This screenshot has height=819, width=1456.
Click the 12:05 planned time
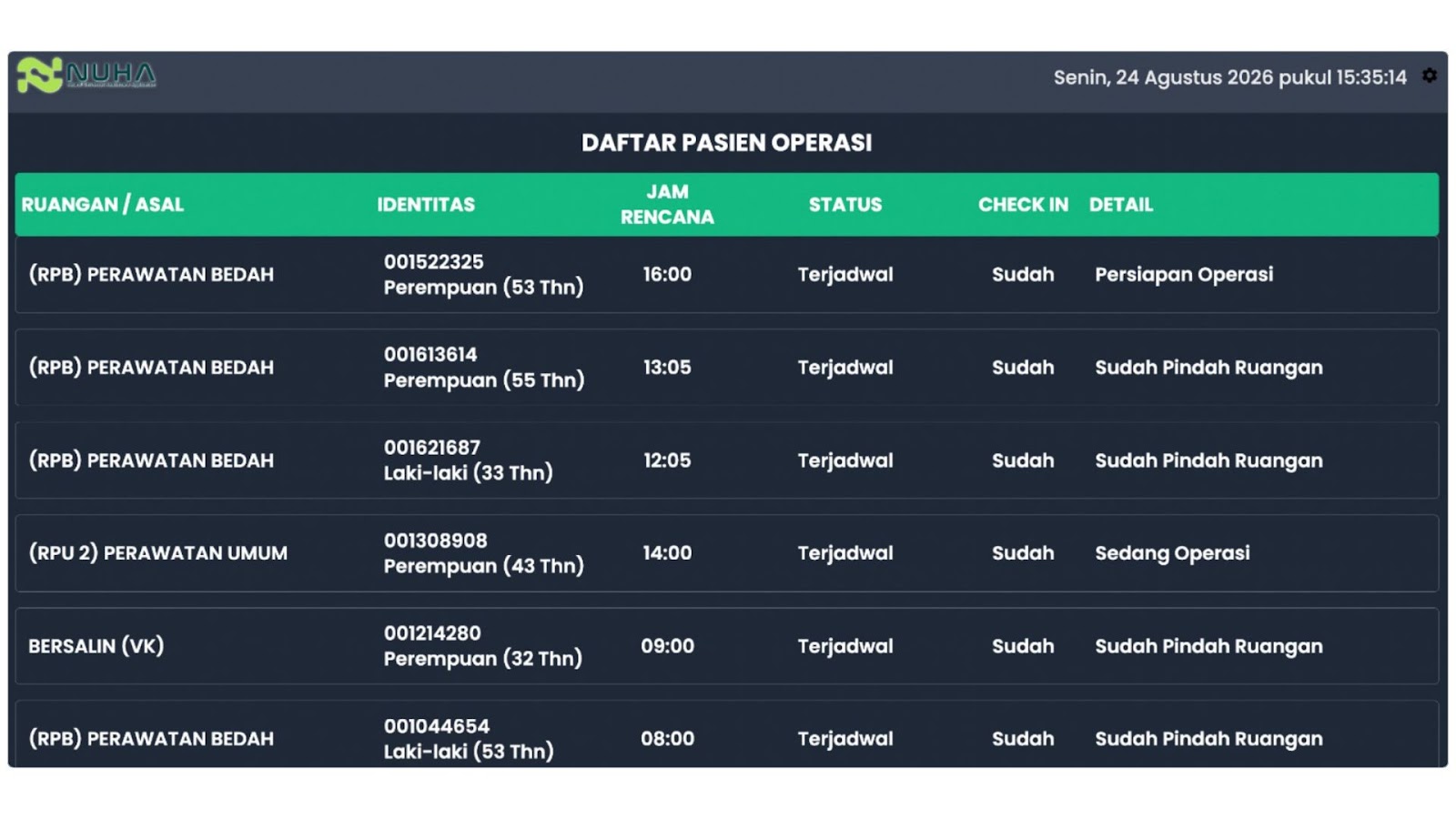point(667,460)
